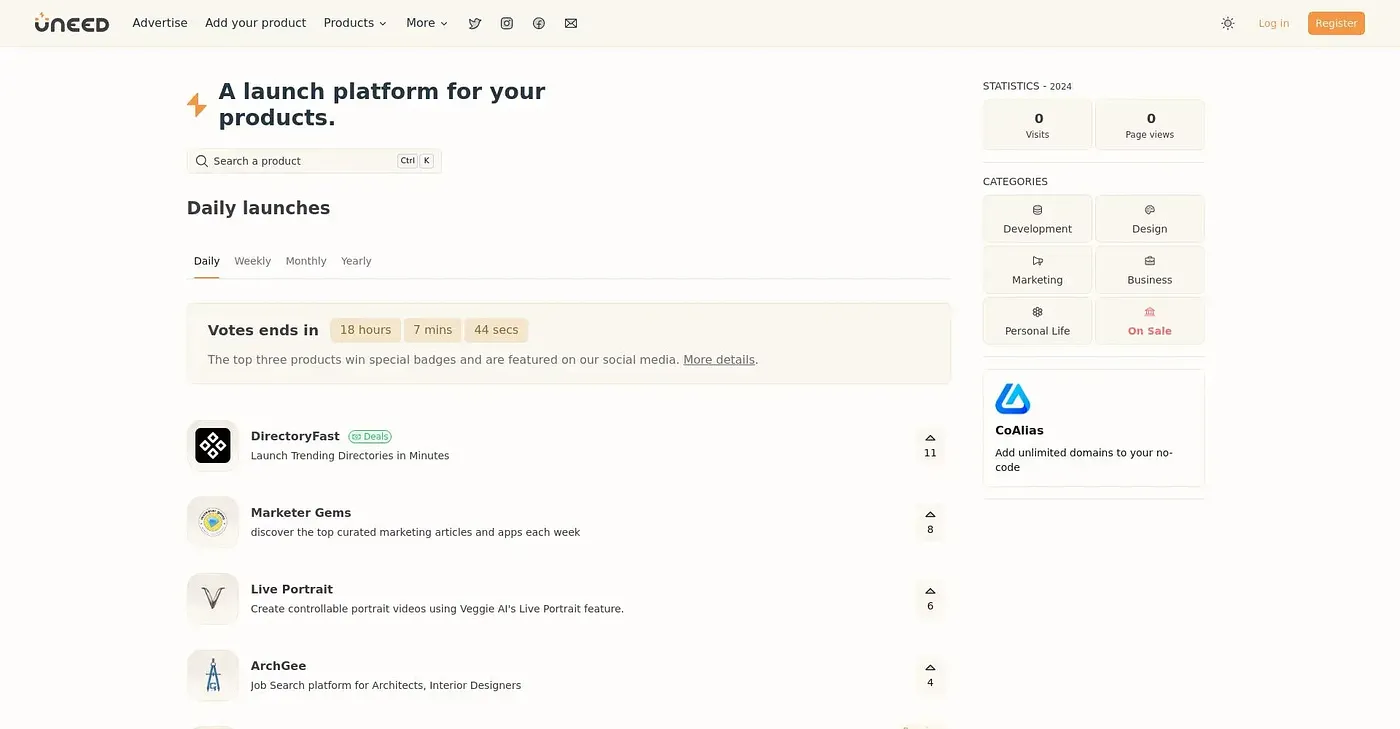Viewport: 1400px width, 729px height.
Task: Open the Live Portrait product title
Action: pos(292,589)
